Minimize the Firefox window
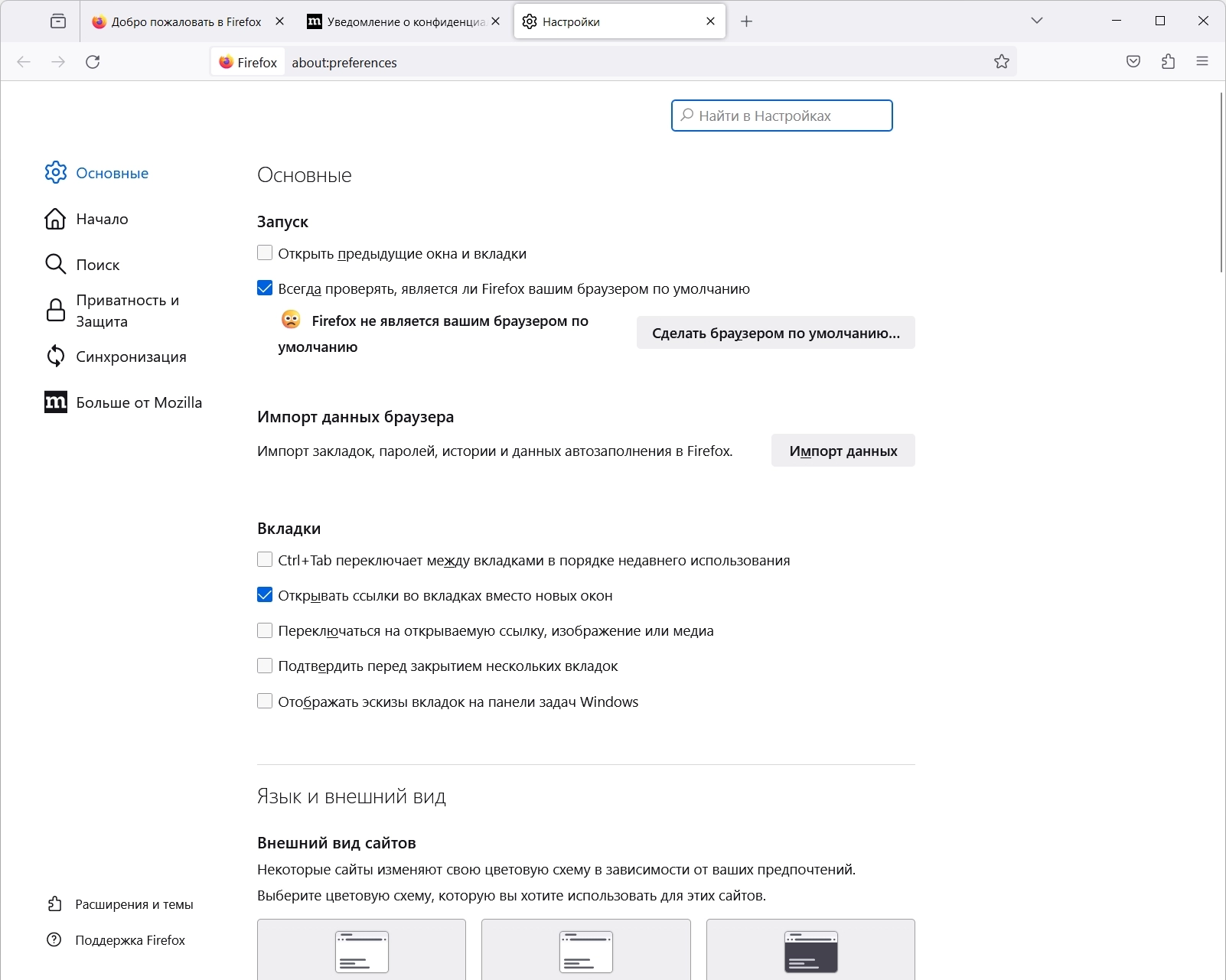This screenshot has width=1226, height=980. (x=1117, y=21)
